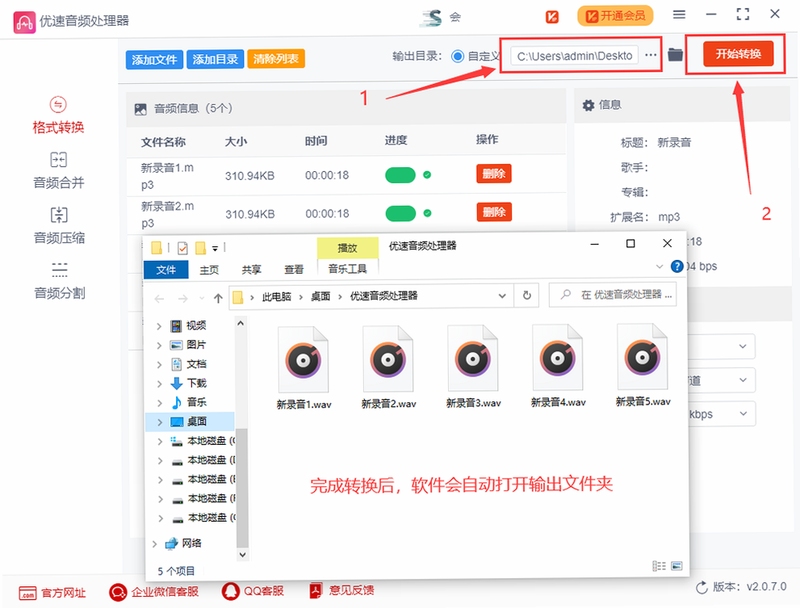Expand the 文档 tree node

pos(159,365)
